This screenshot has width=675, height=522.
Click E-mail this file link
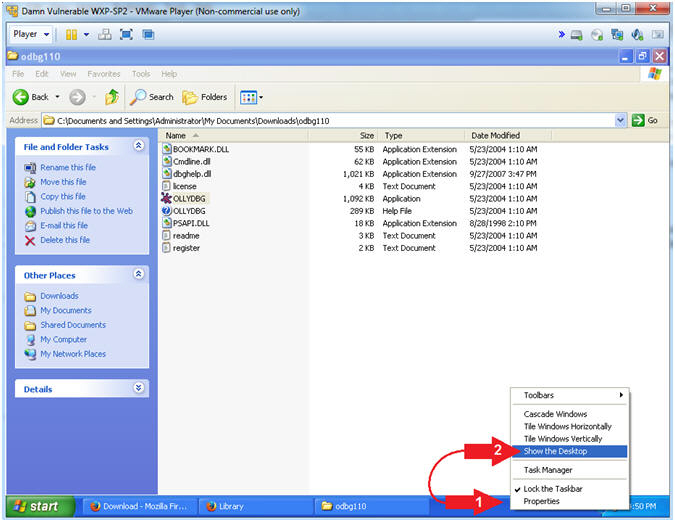coord(64,225)
